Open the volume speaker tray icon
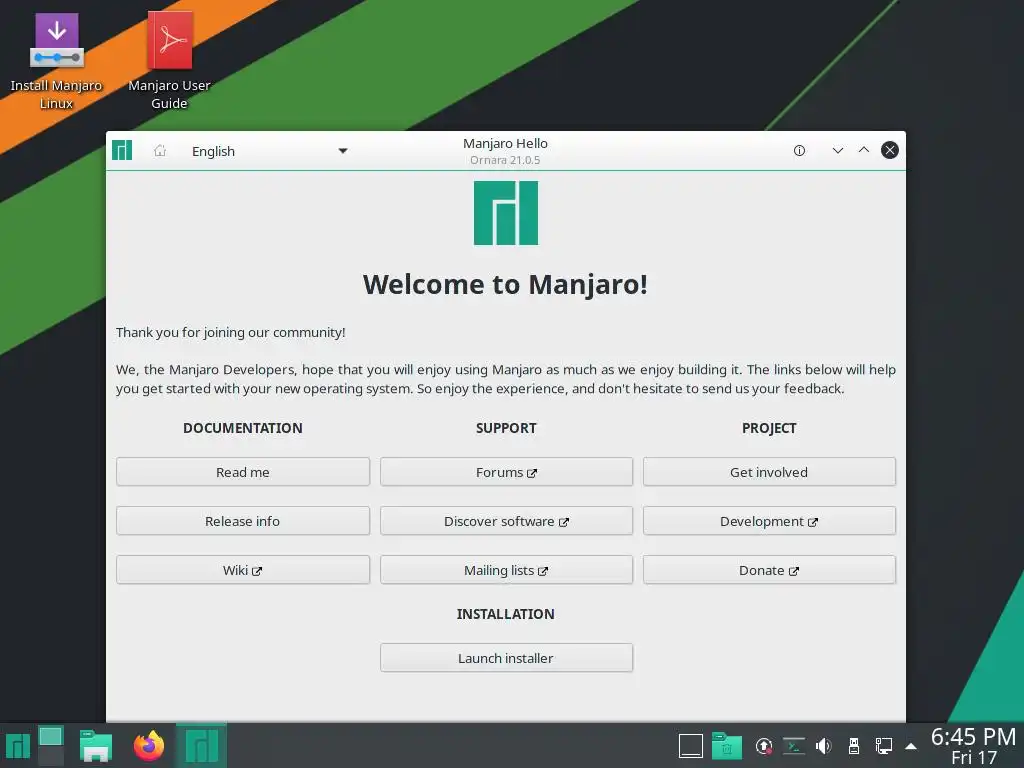 (824, 746)
